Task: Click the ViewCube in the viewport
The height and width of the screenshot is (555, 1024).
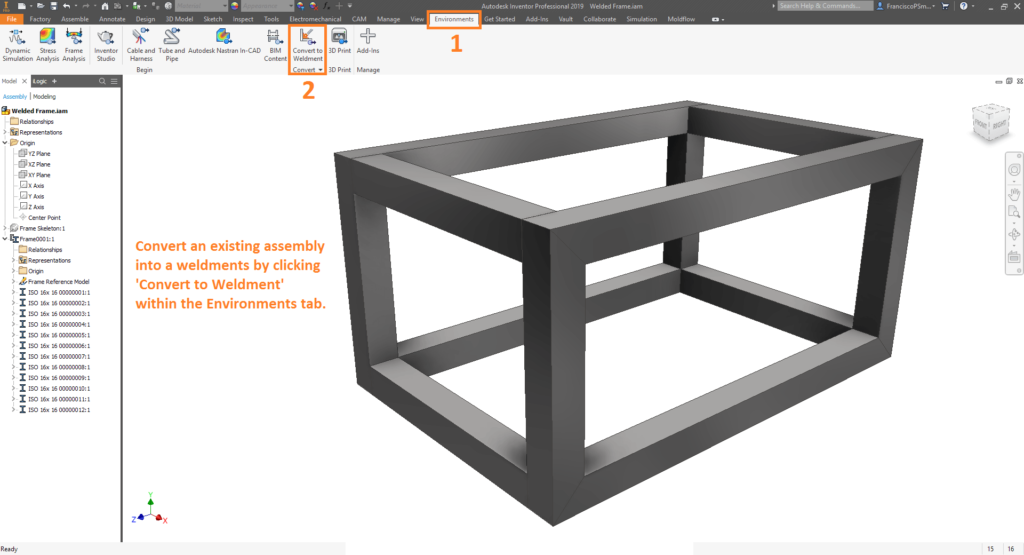Action: coord(991,122)
